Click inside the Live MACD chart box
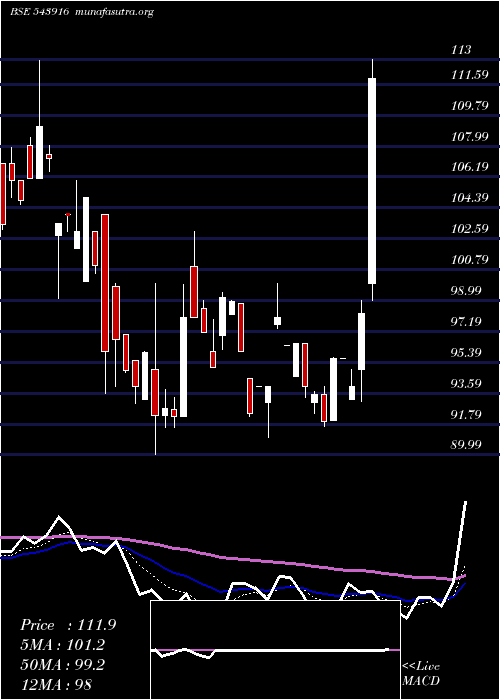 pyautogui.click(x=275, y=650)
